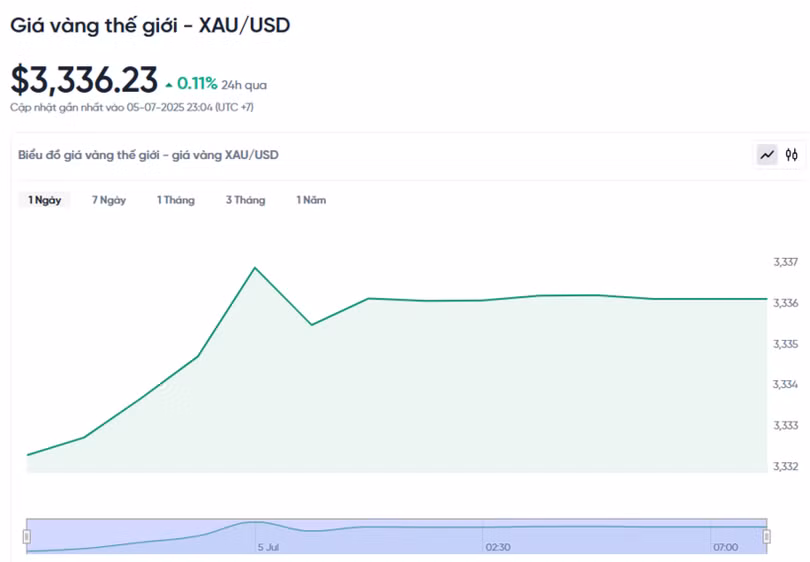Select the 7 Ngày time range
810x562 pixels.
pos(109,200)
